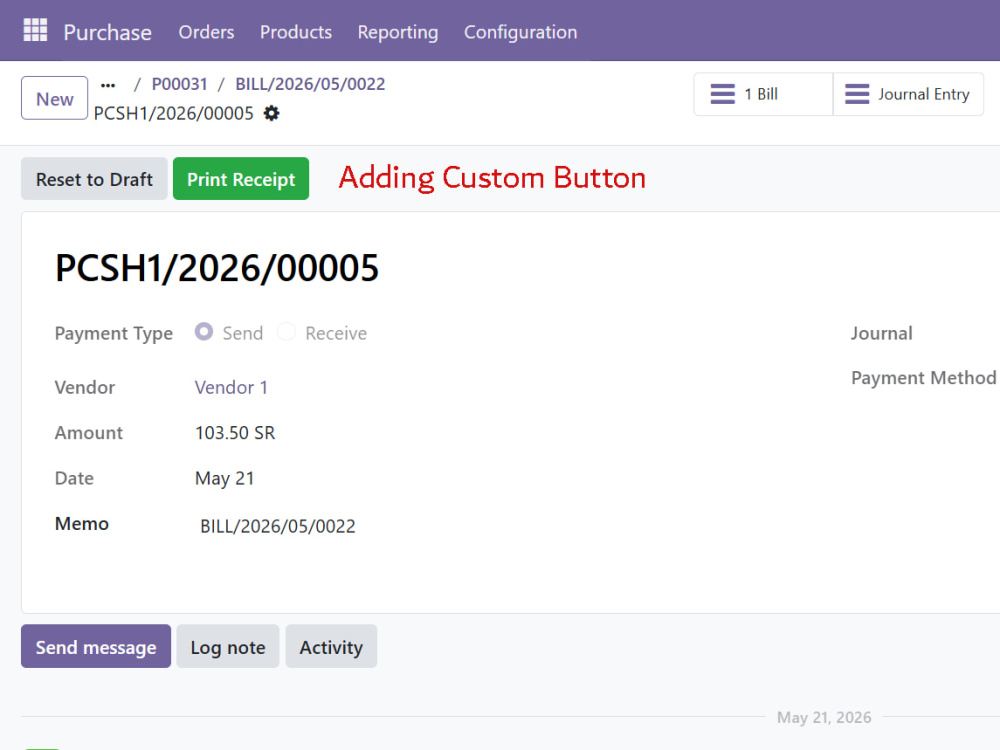Open the P00031 breadcrumb link
The image size is (1000, 750).
pos(180,84)
